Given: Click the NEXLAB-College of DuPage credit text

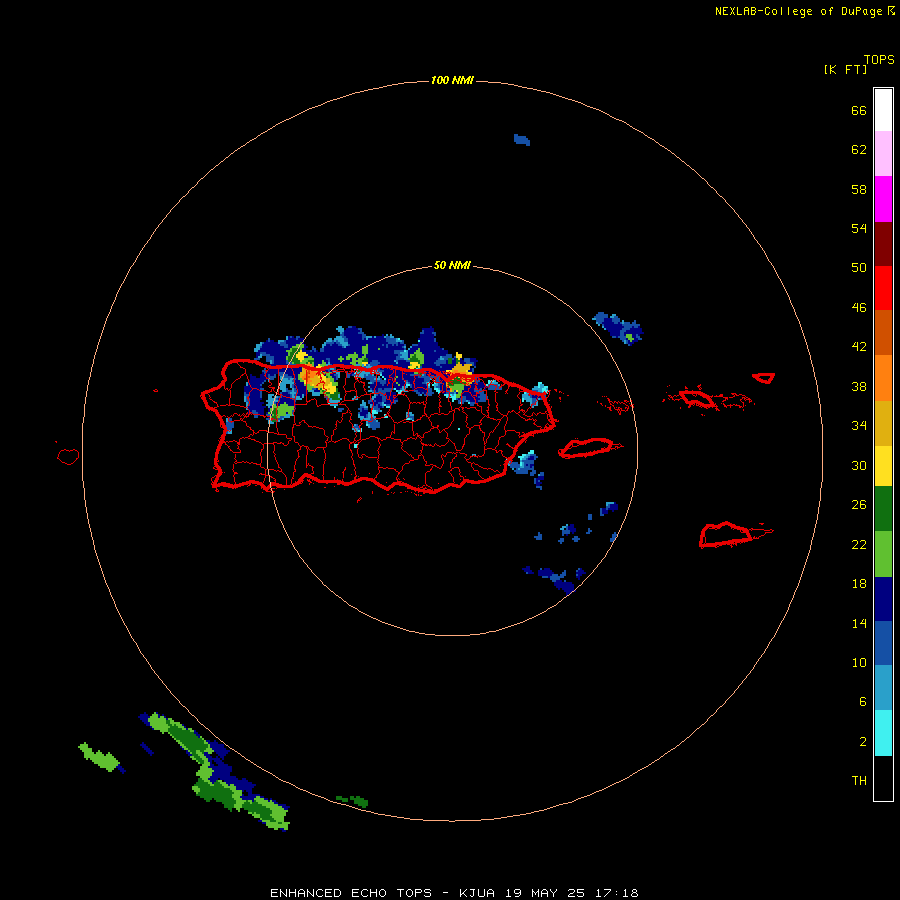Looking at the screenshot, I should point(798,11).
